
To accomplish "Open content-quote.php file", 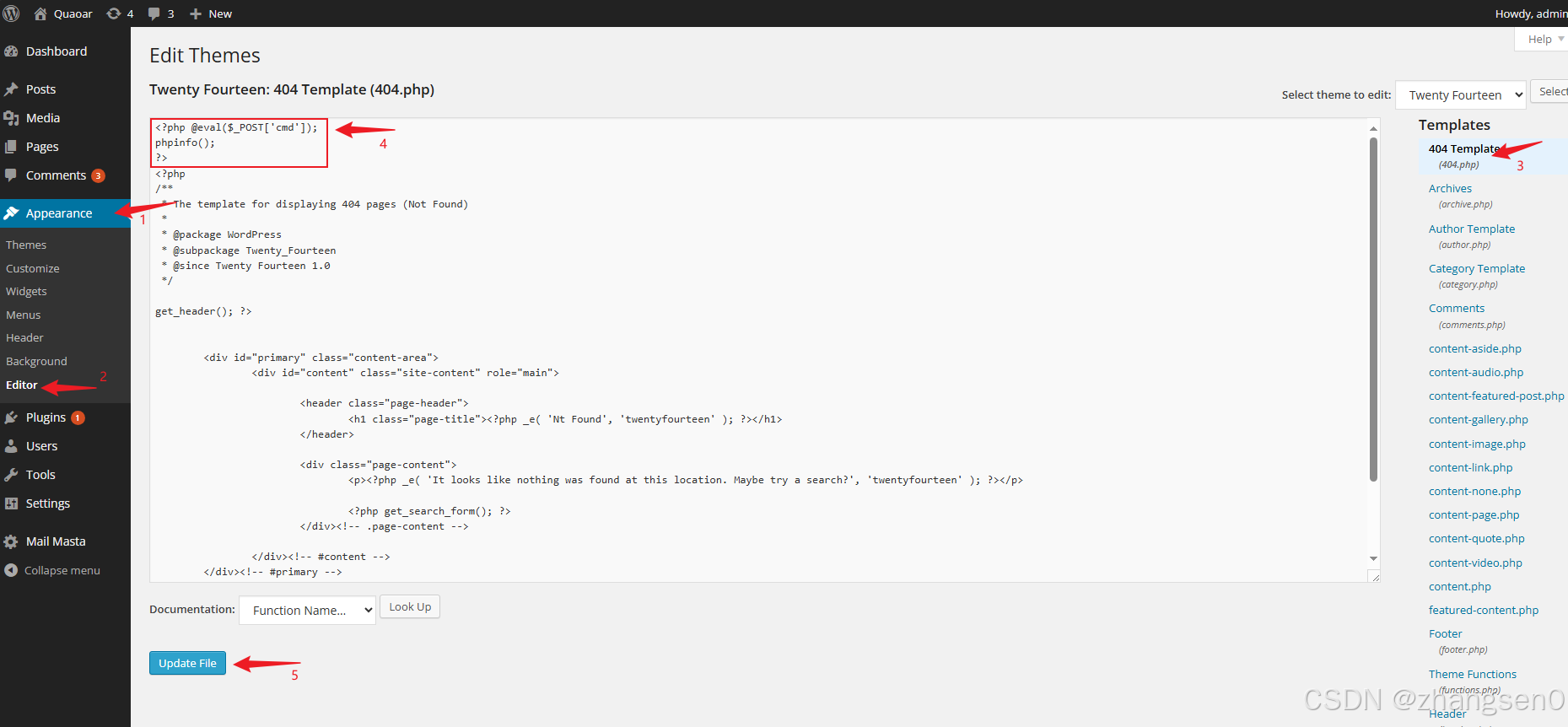I will point(1477,538).
